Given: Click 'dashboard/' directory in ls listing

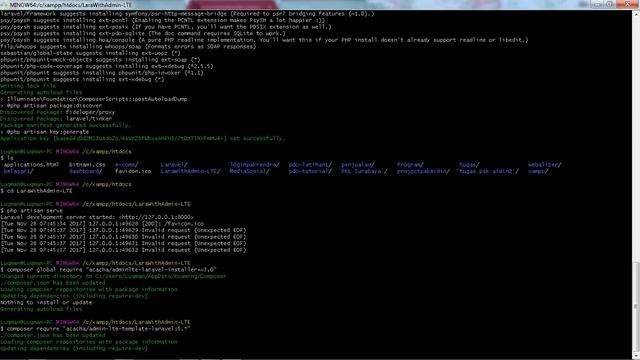Looking at the screenshot, I should click(85, 171).
